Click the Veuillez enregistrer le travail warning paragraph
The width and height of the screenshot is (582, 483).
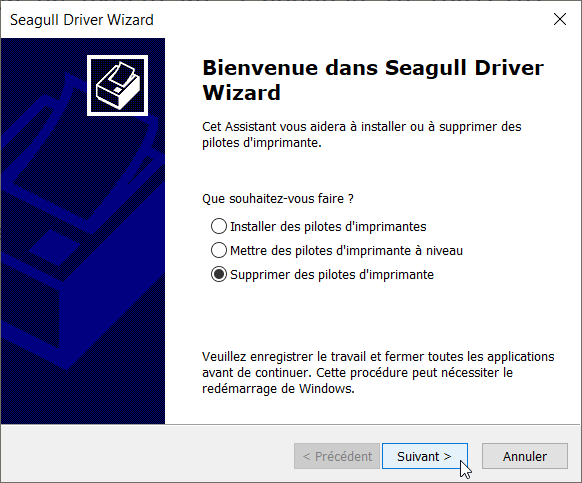pyautogui.click(x=378, y=372)
